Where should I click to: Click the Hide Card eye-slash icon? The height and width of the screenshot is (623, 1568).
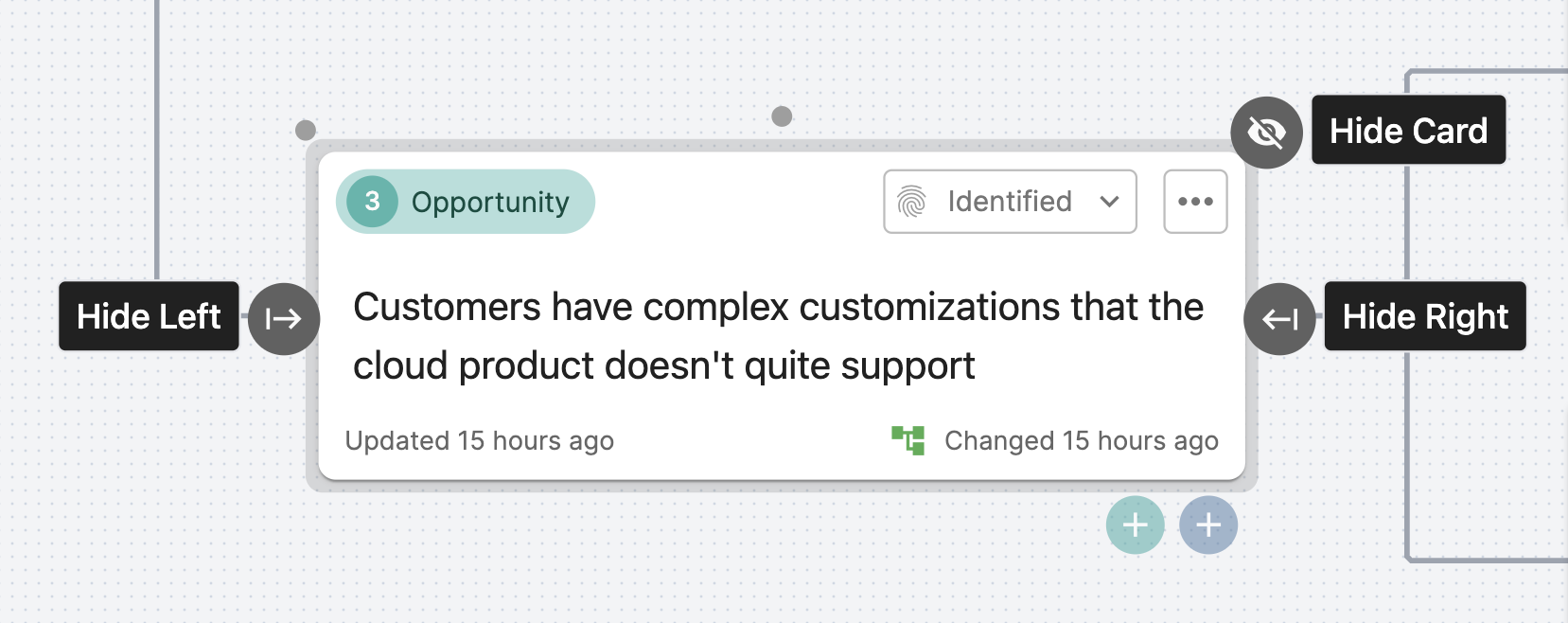[1266, 133]
